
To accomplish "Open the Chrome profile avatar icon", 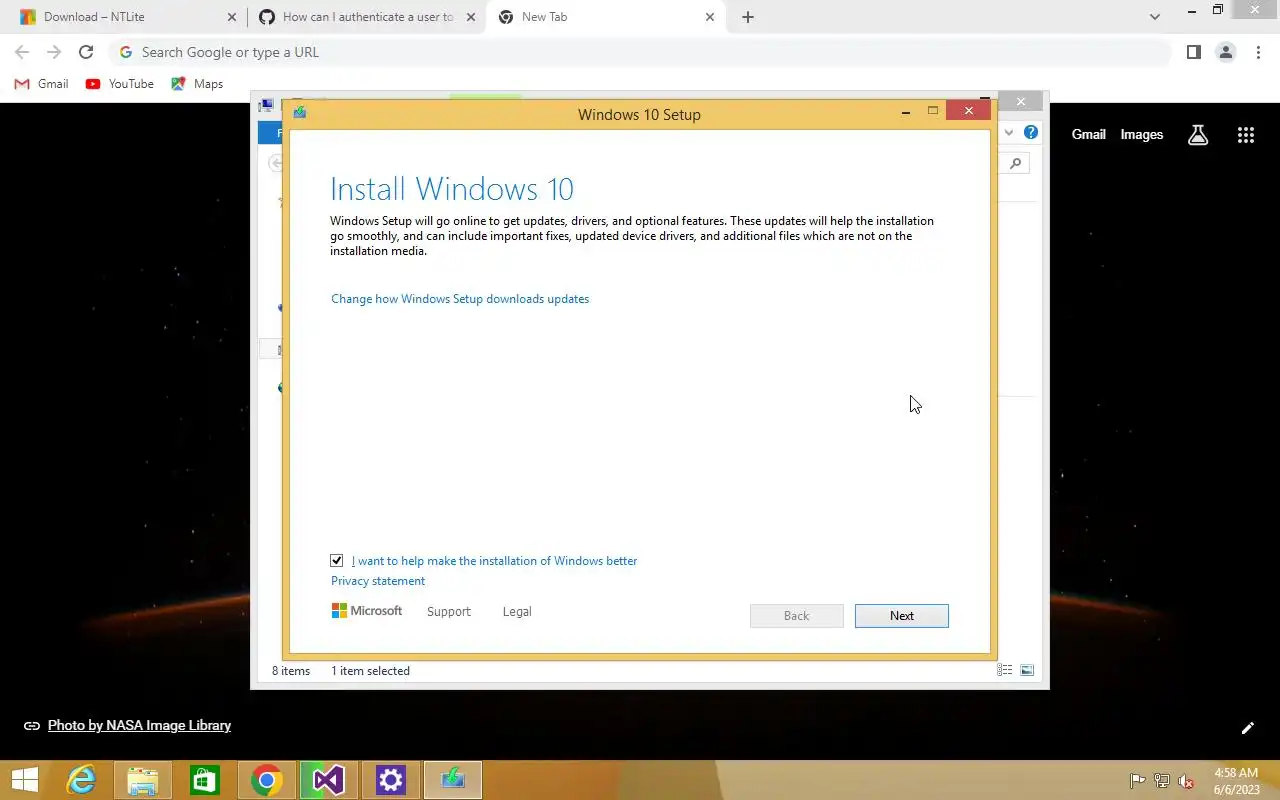I will tap(1225, 52).
